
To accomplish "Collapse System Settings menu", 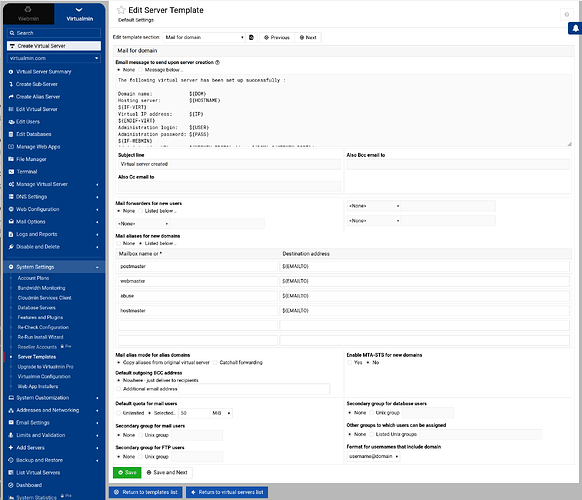I will coord(54,267).
